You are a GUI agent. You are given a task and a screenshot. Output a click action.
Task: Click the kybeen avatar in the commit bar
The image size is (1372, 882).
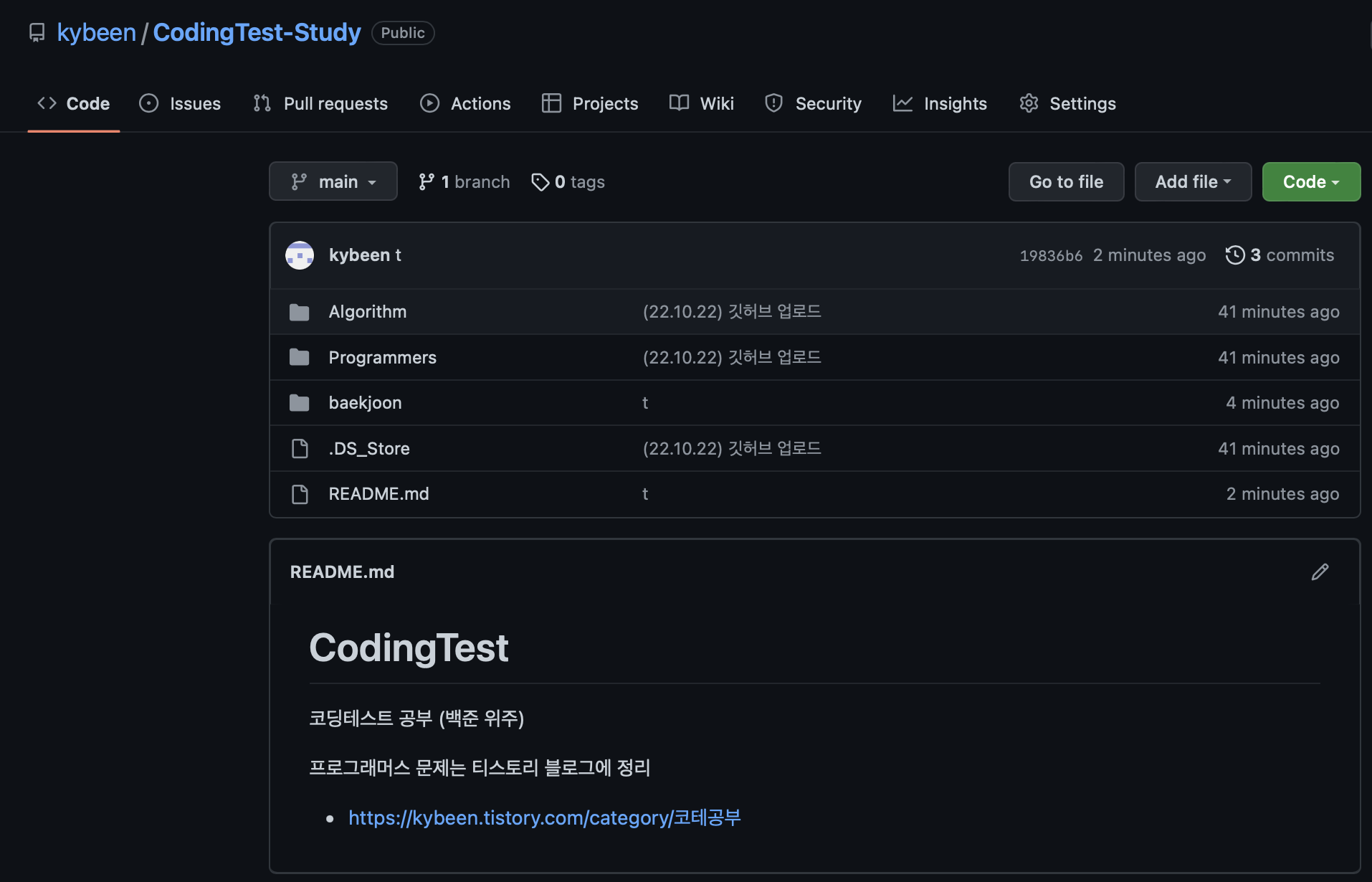[x=300, y=255]
